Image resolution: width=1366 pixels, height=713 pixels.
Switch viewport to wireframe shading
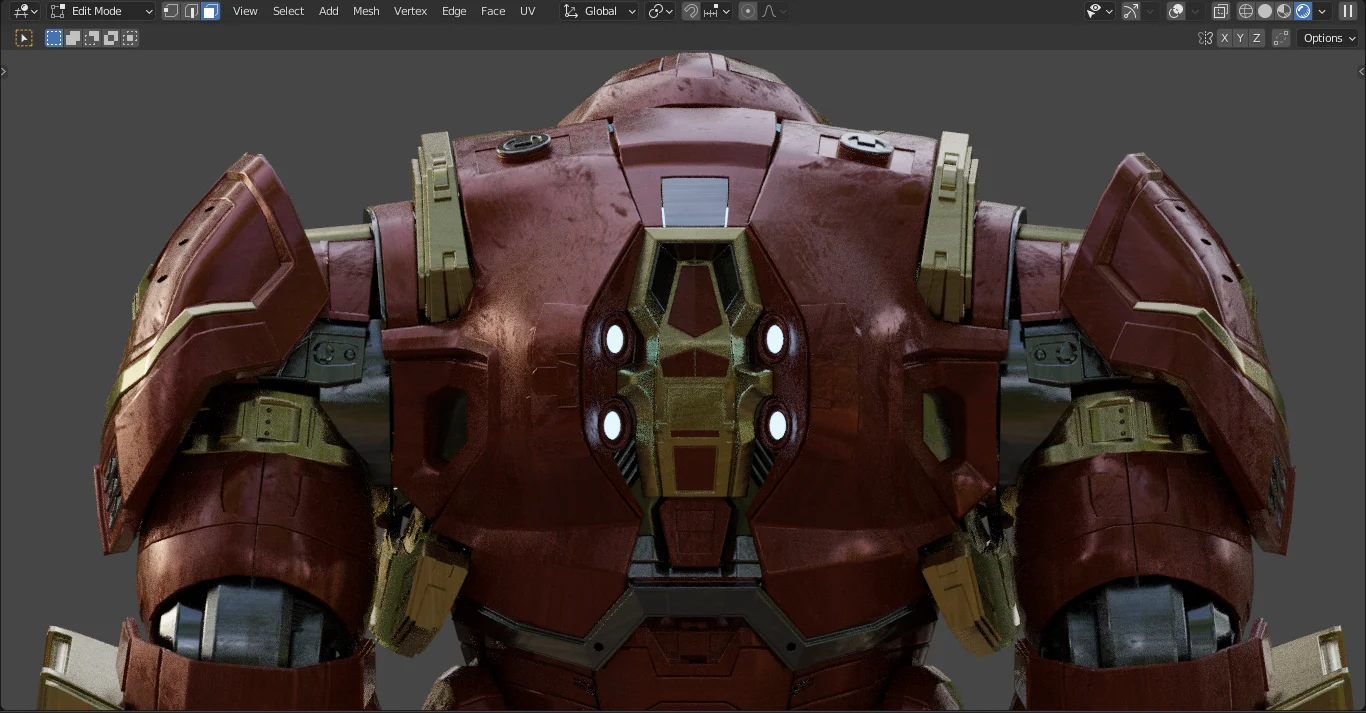(x=1245, y=11)
